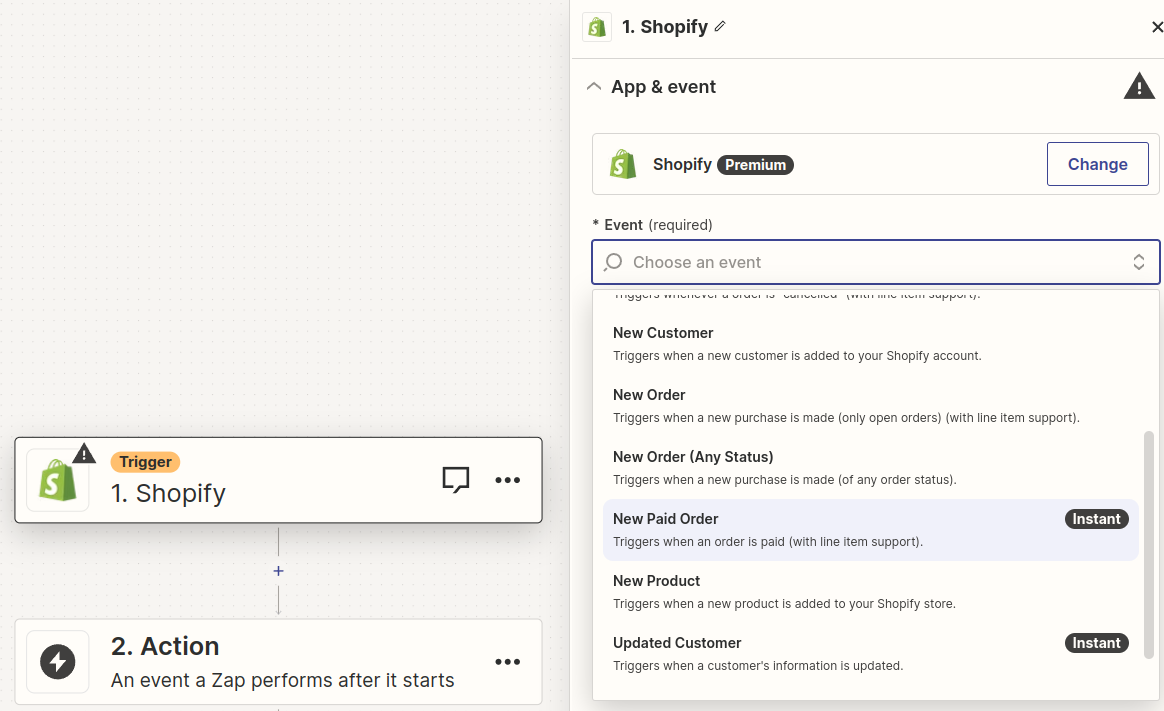Click 'Triggers when a new product is added' text
The height and width of the screenshot is (711, 1164).
tap(784, 604)
